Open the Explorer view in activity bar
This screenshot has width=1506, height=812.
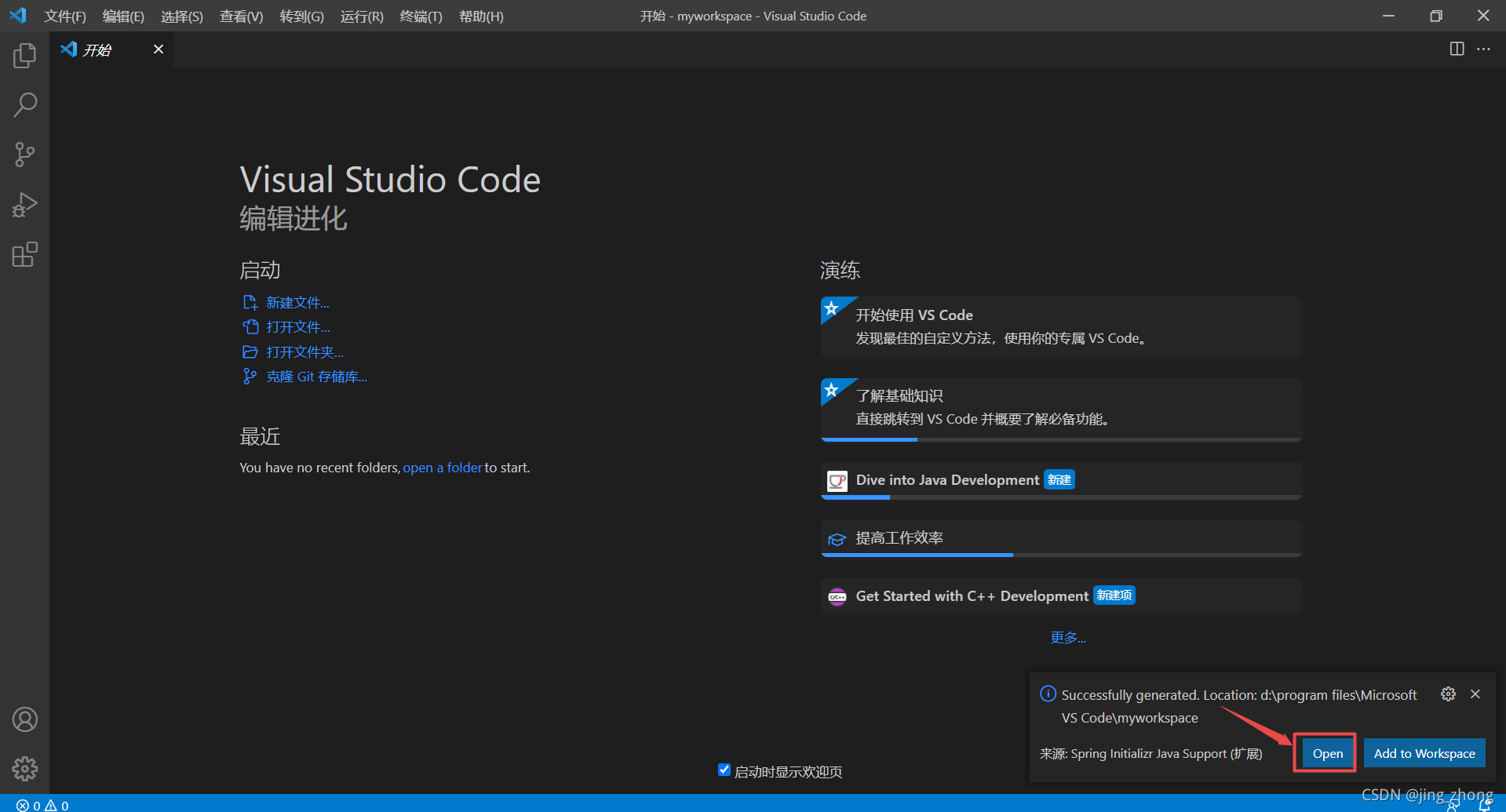tap(24, 55)
